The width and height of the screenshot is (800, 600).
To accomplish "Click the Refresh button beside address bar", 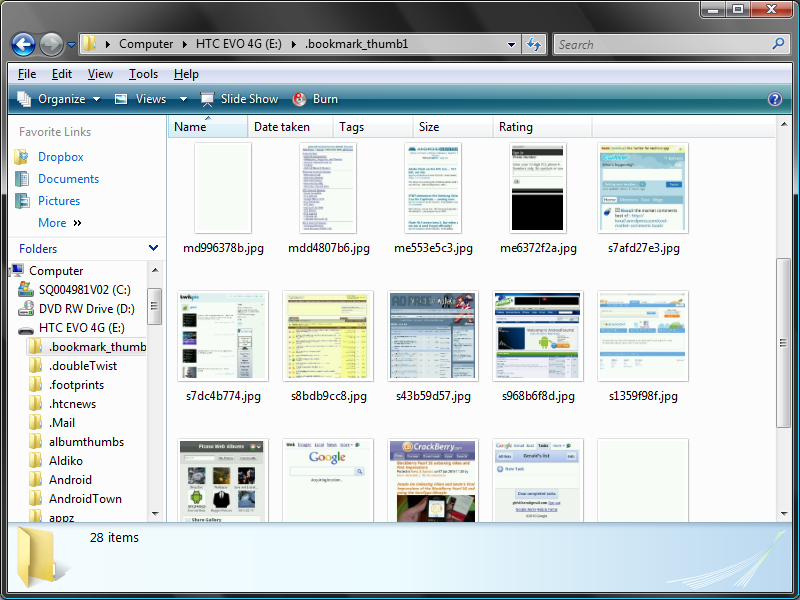I will coord(534,44).
